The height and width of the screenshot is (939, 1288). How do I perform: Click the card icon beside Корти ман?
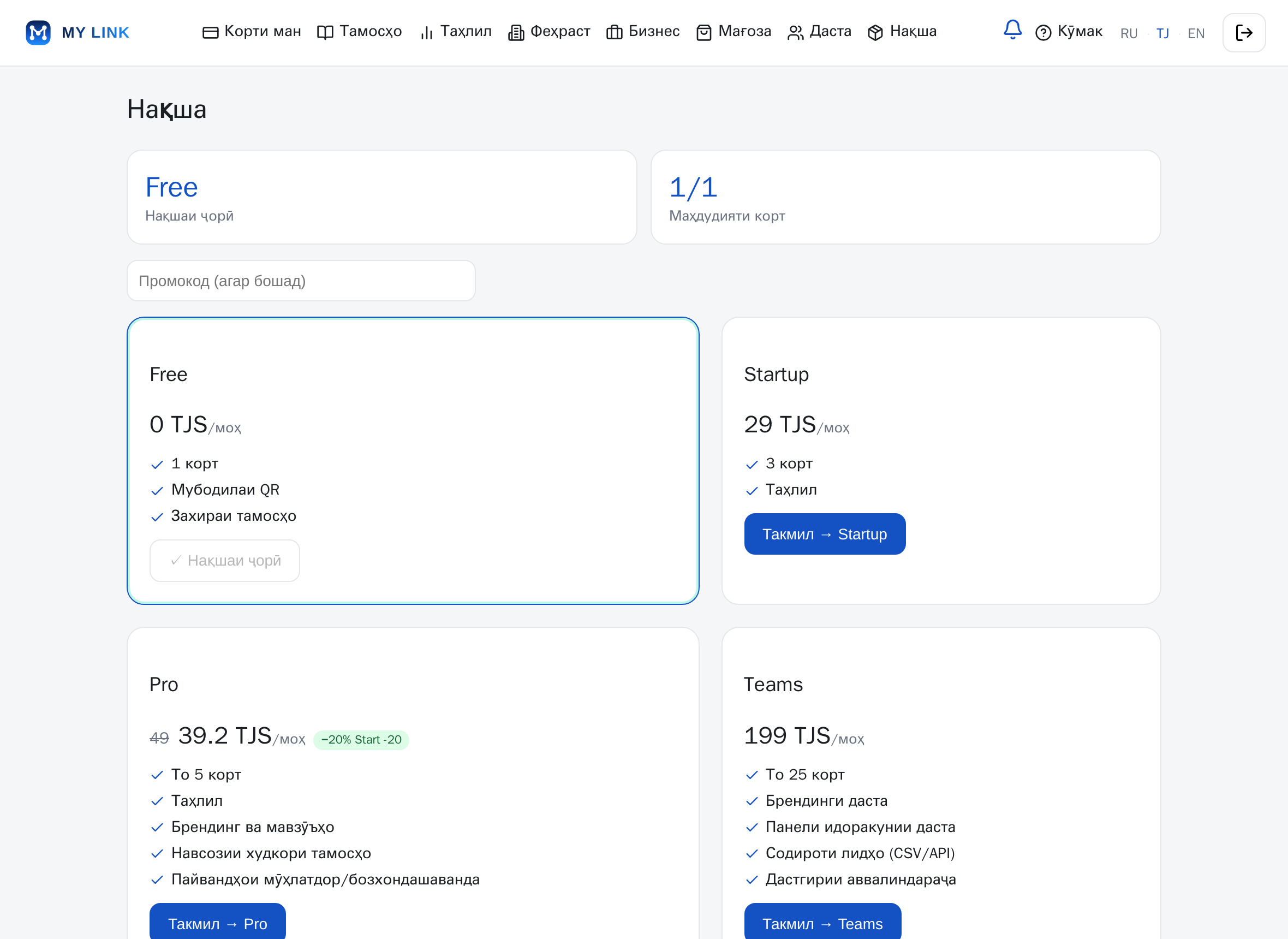point(210,33)
